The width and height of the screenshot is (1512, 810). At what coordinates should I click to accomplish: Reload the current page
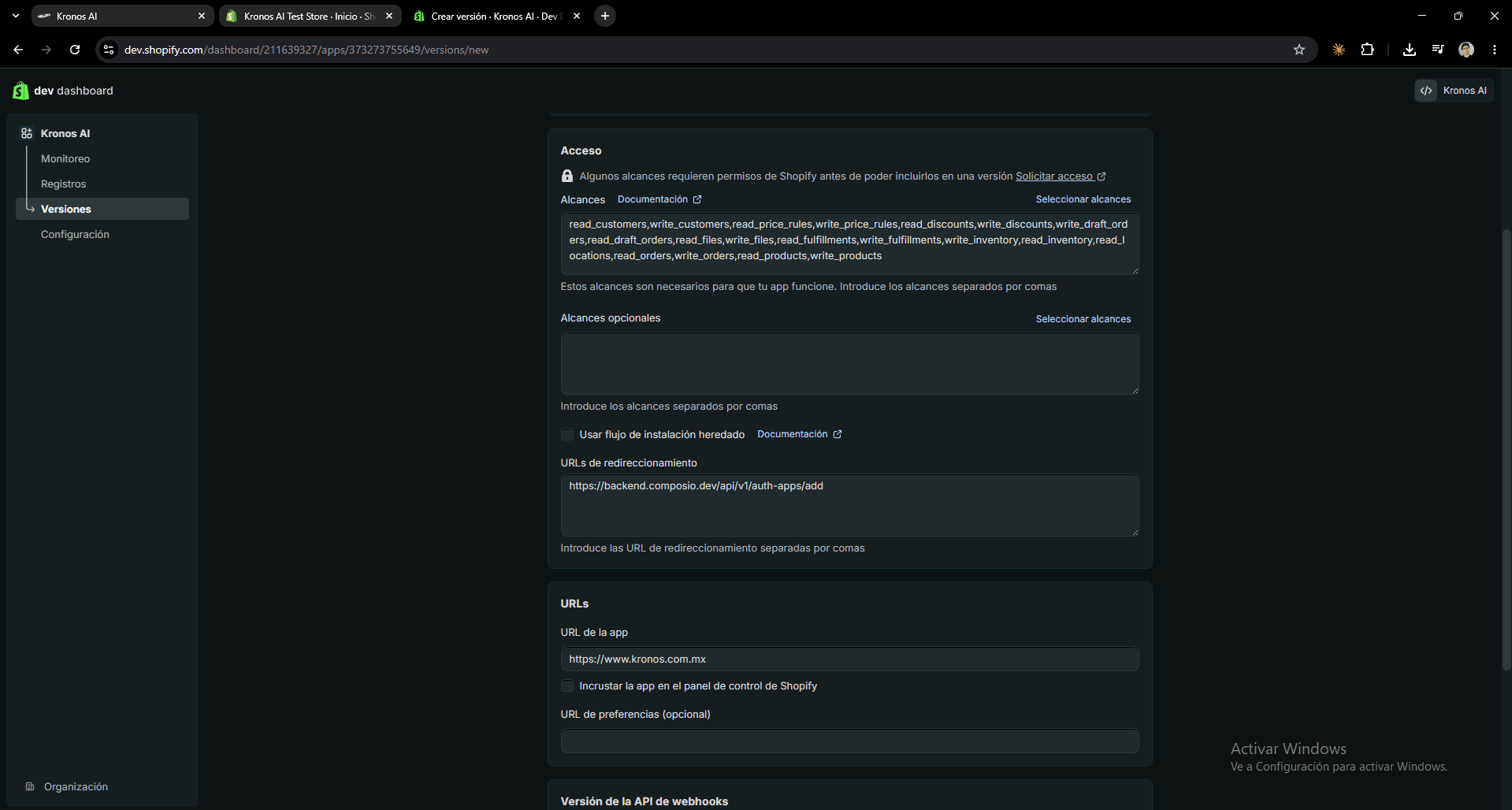pyautogui.click(x=75, y=50)
